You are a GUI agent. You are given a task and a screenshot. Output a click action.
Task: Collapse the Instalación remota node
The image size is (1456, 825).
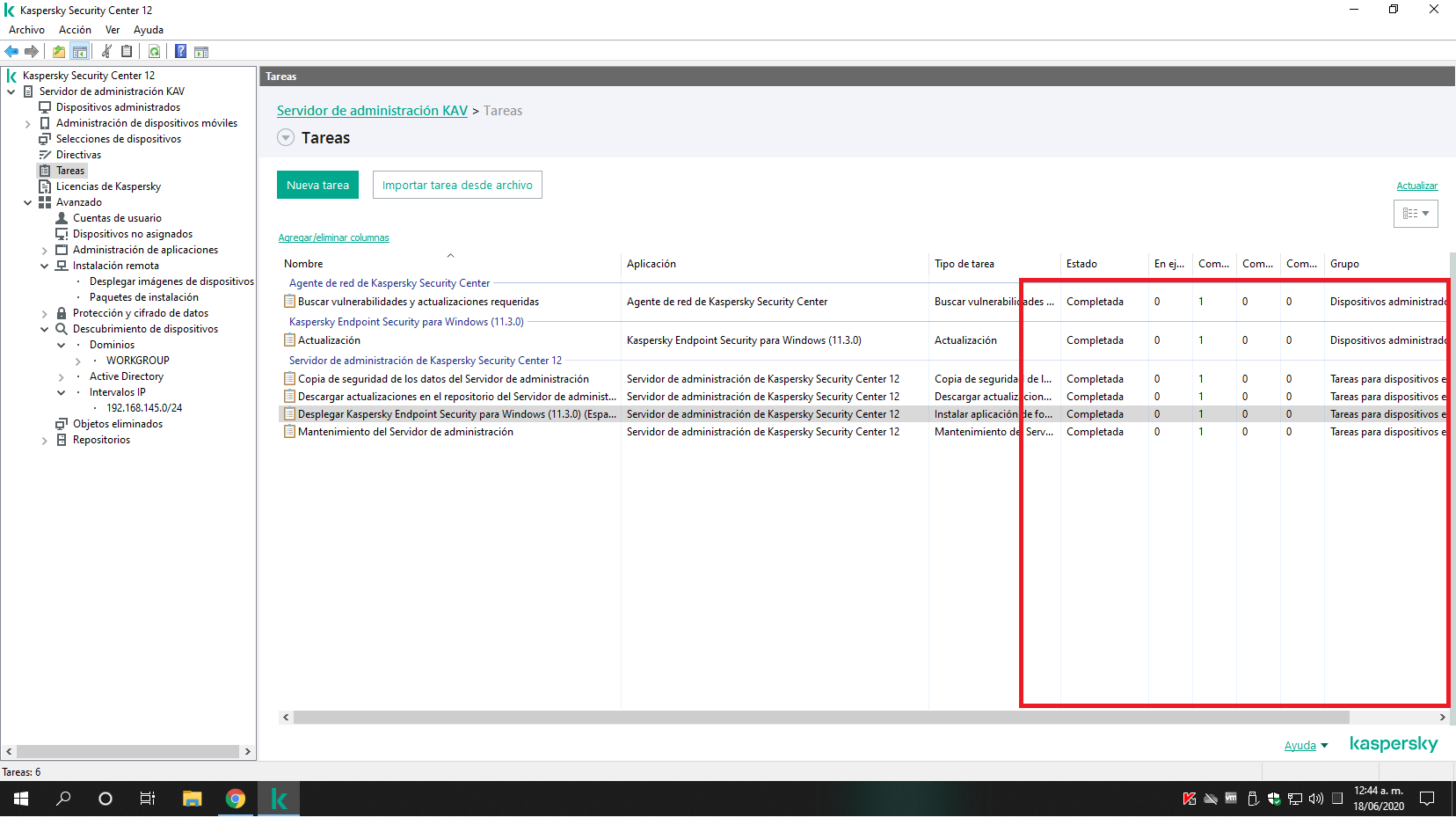pyautogui.click(x=45, y=266)
